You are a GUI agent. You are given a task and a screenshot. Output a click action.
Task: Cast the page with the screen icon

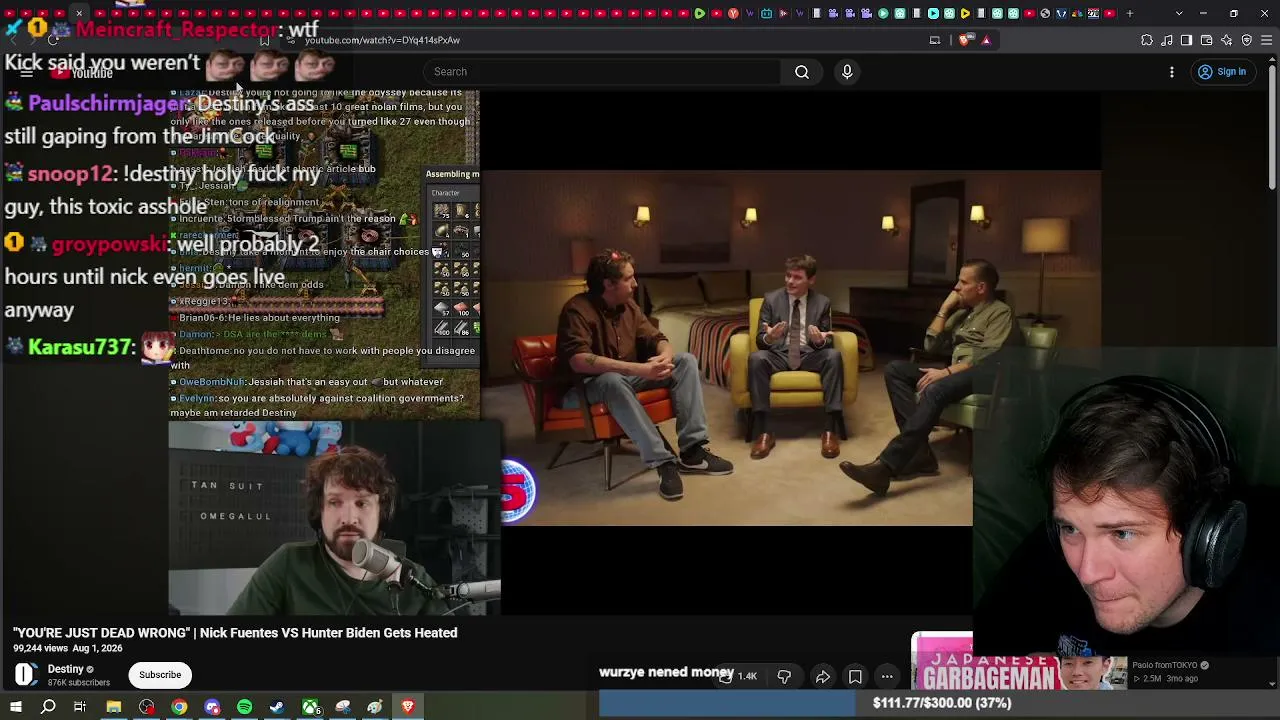coord(935,40)
